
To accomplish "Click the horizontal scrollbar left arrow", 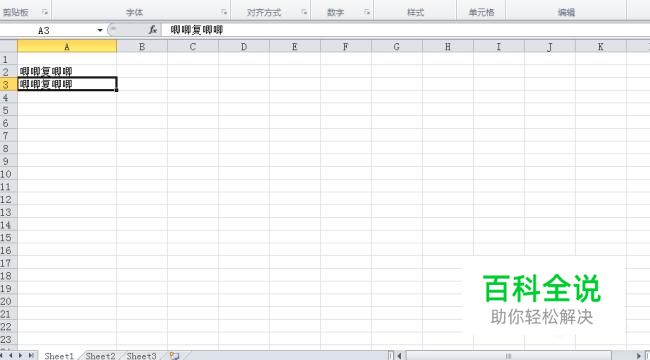I will coord(400,356).
